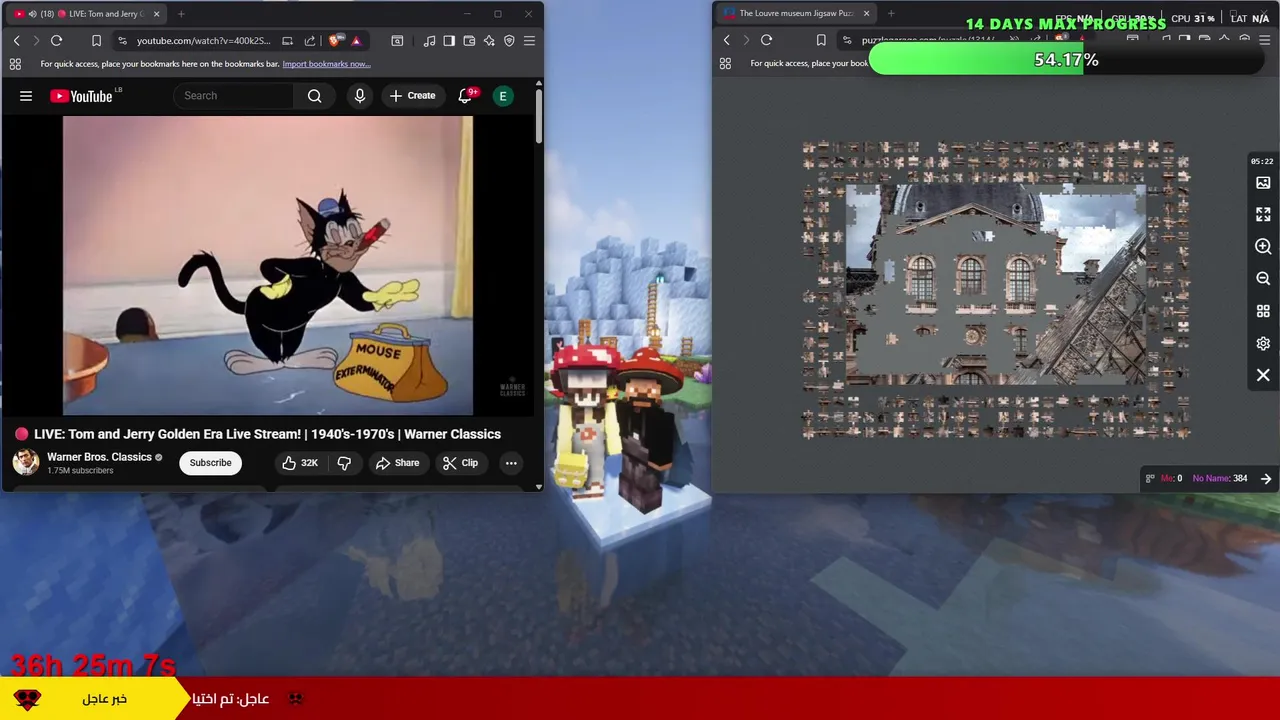Viewport: 1280px width, 720px height.
Task: Select the LIVE: Tom and Jerry tab
Action: pos(87,14)
